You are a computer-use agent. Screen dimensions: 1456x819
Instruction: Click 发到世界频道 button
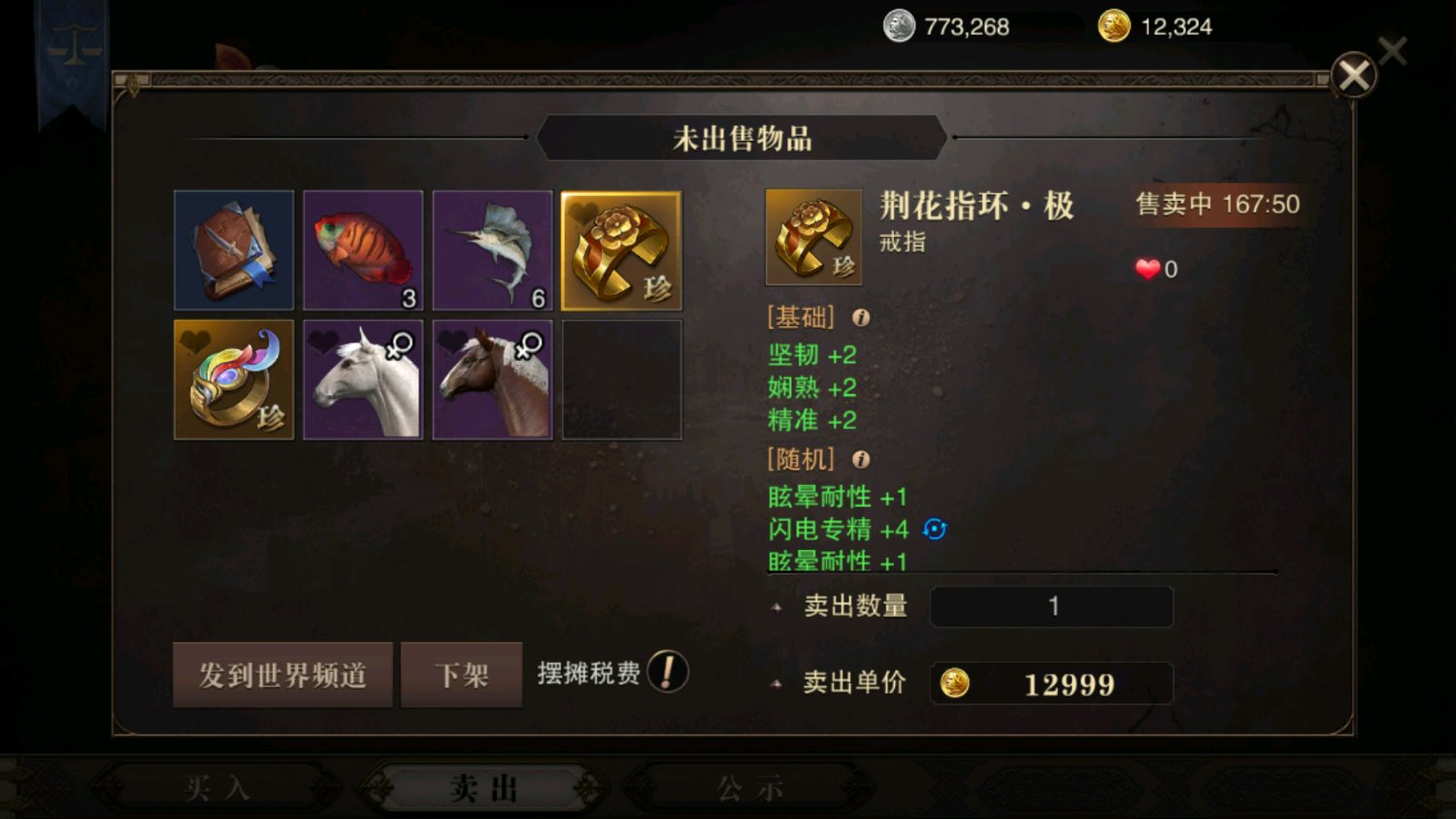point(282,674)
